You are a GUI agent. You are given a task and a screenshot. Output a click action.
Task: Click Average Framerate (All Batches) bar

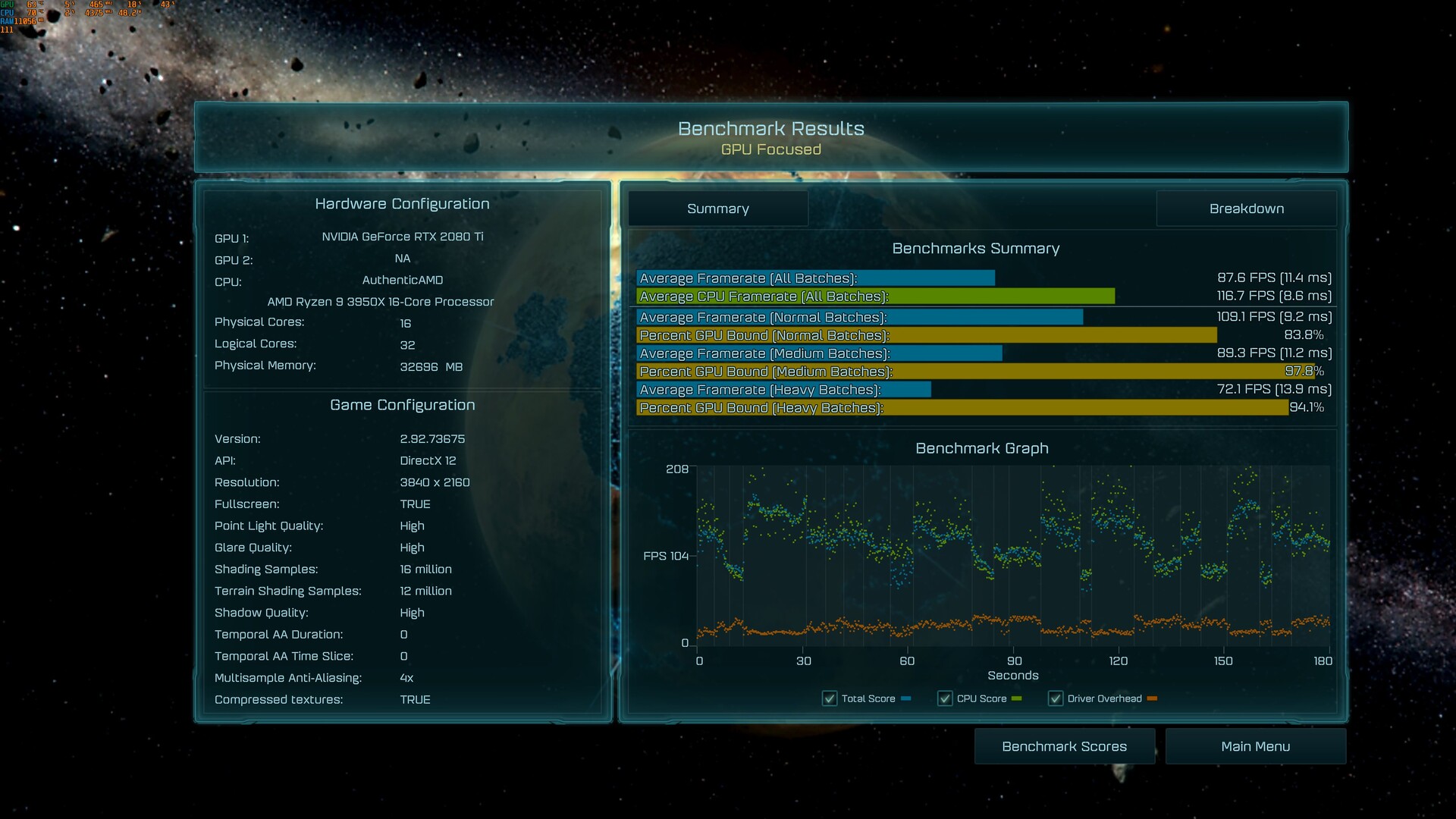click(x=815, y=278)
